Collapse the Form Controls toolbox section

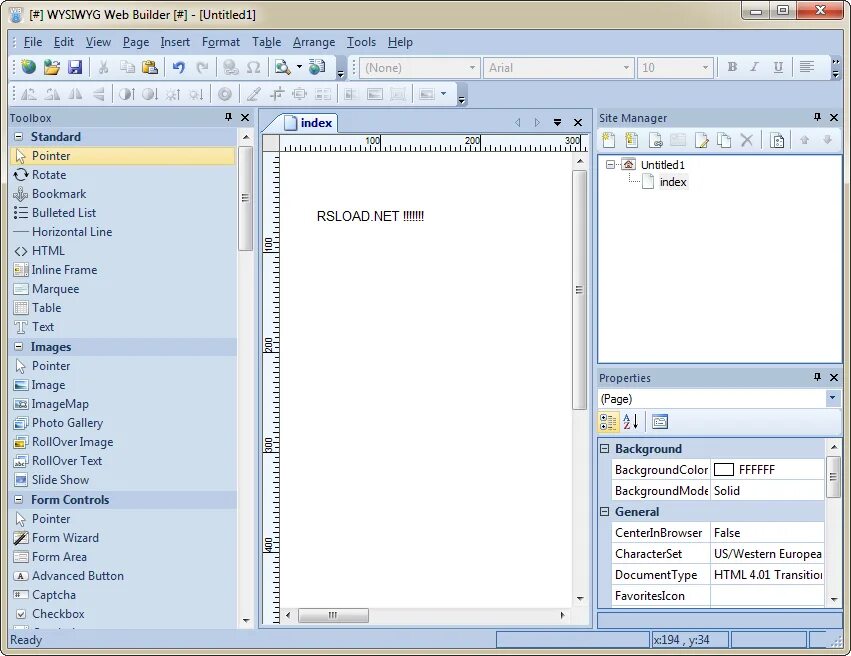[18, 499]
